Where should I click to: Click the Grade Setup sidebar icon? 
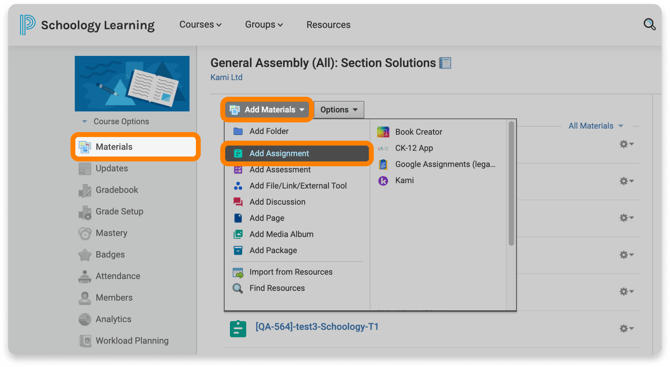[x=85, y=212]
